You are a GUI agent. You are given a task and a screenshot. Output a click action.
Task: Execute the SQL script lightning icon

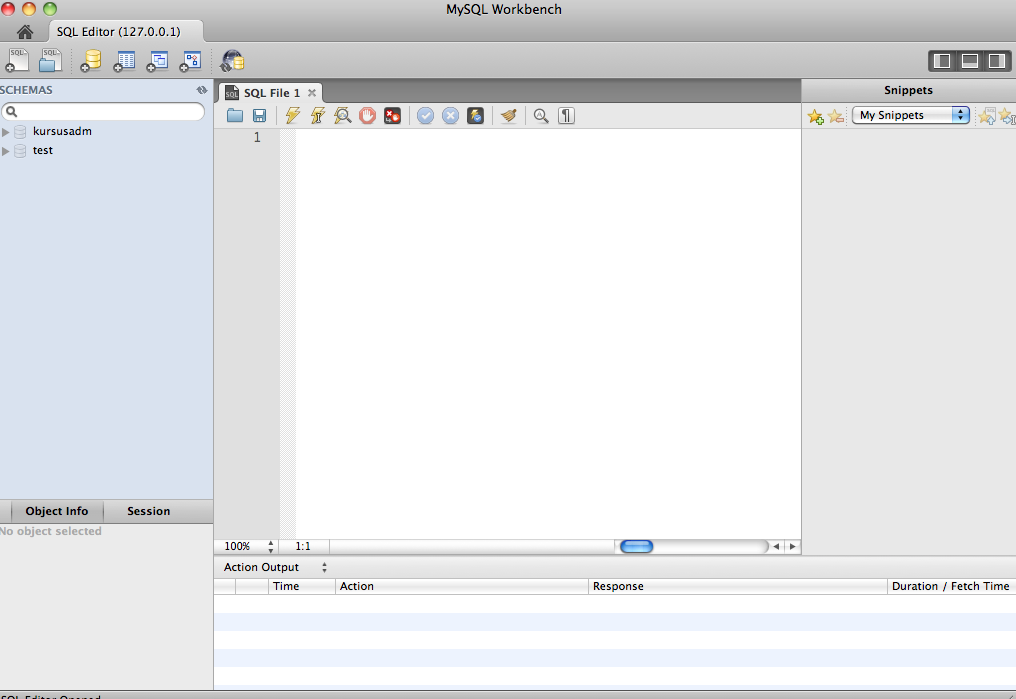coord(292,116)
